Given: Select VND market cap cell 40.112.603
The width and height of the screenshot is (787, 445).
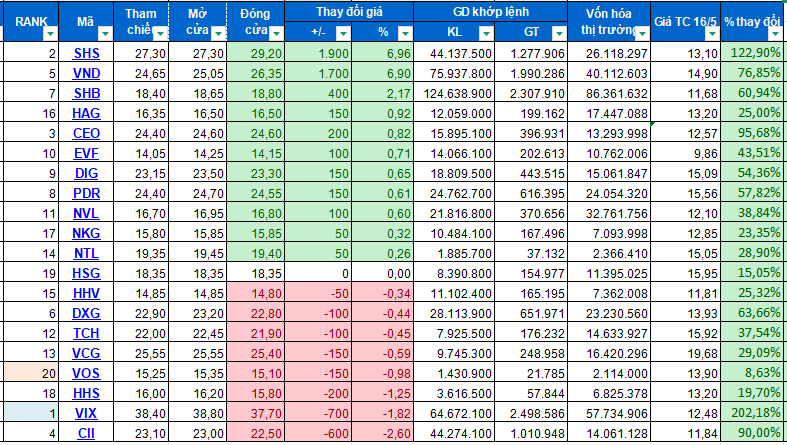Looking at the screenshot, I should [x=609, y=73].
